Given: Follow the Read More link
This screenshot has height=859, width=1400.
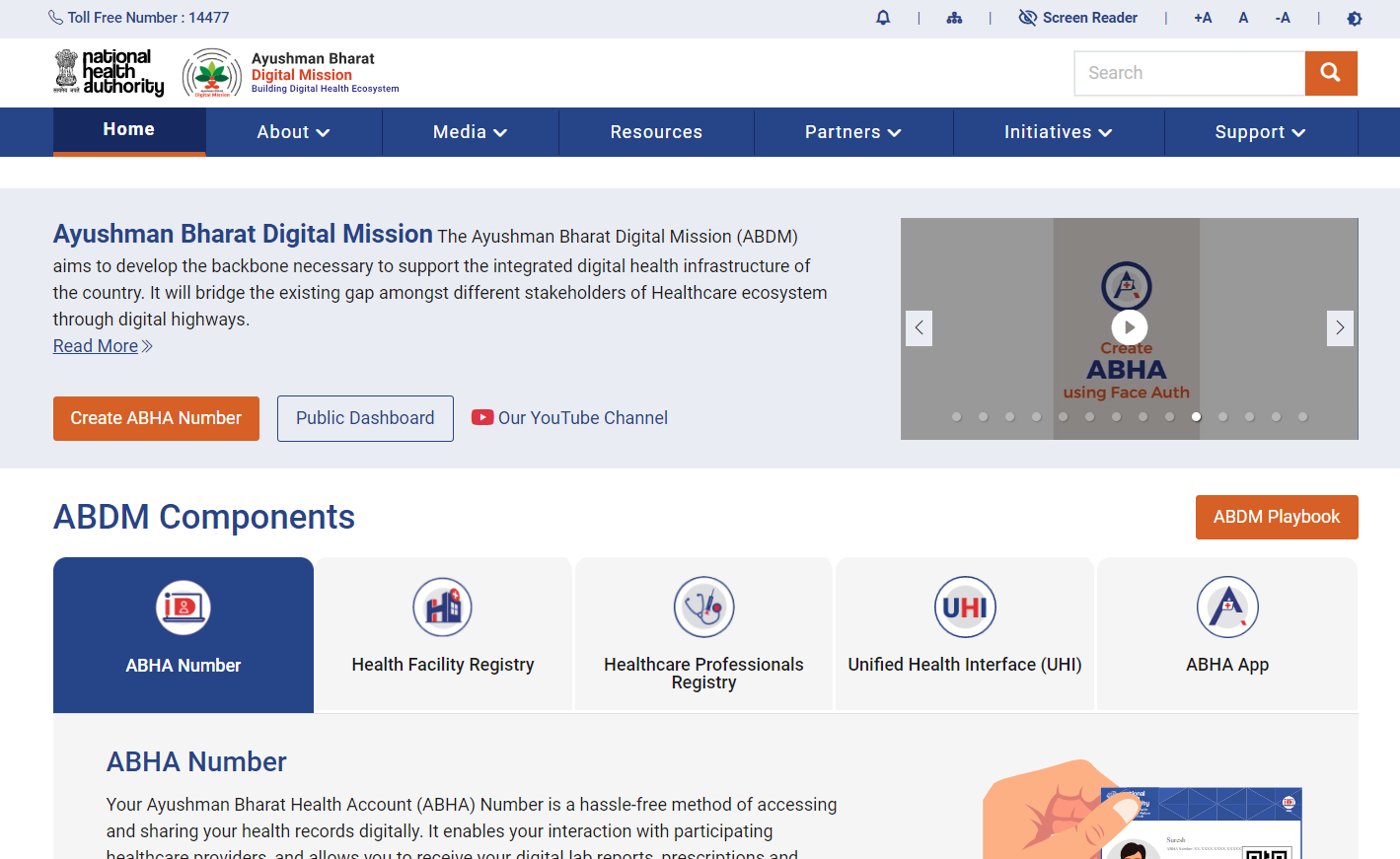Looking at the screenshot, I should [95, 345].
